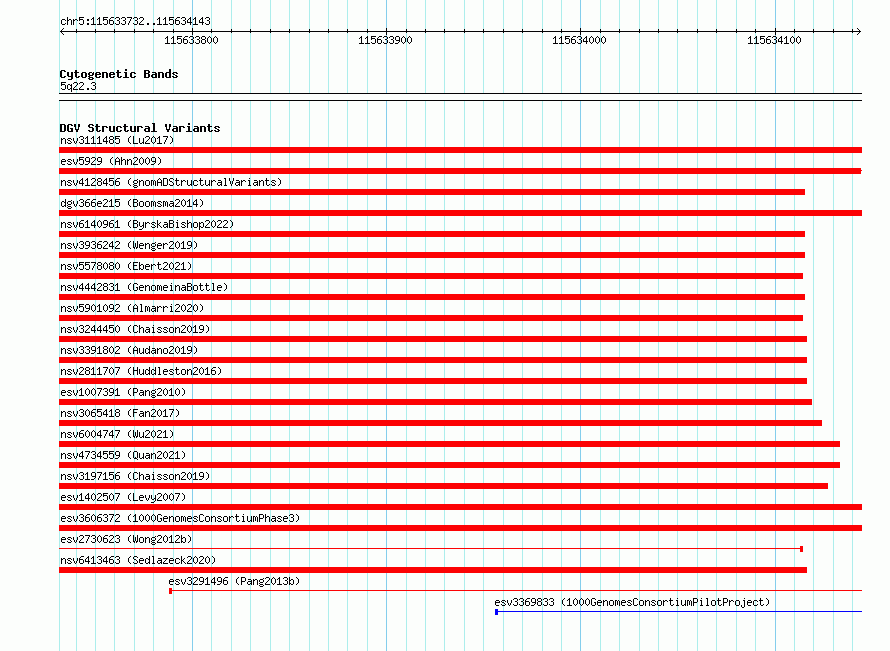The width and height of the screenshot is (890, 651).
Task: Click the red bar under nsv3111485
Action: tap(460, 150)
